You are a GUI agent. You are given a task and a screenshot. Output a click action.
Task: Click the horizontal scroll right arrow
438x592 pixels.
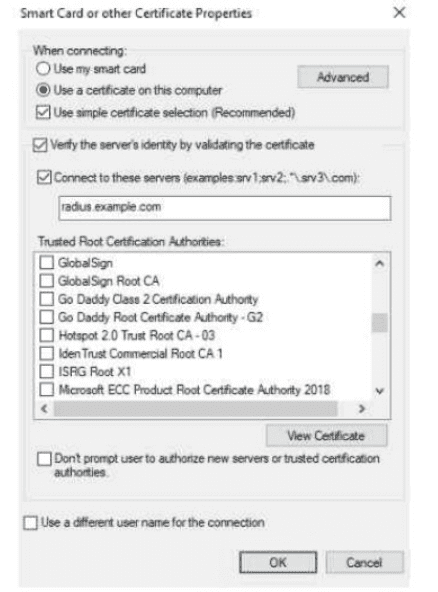[x=362, y=409]
